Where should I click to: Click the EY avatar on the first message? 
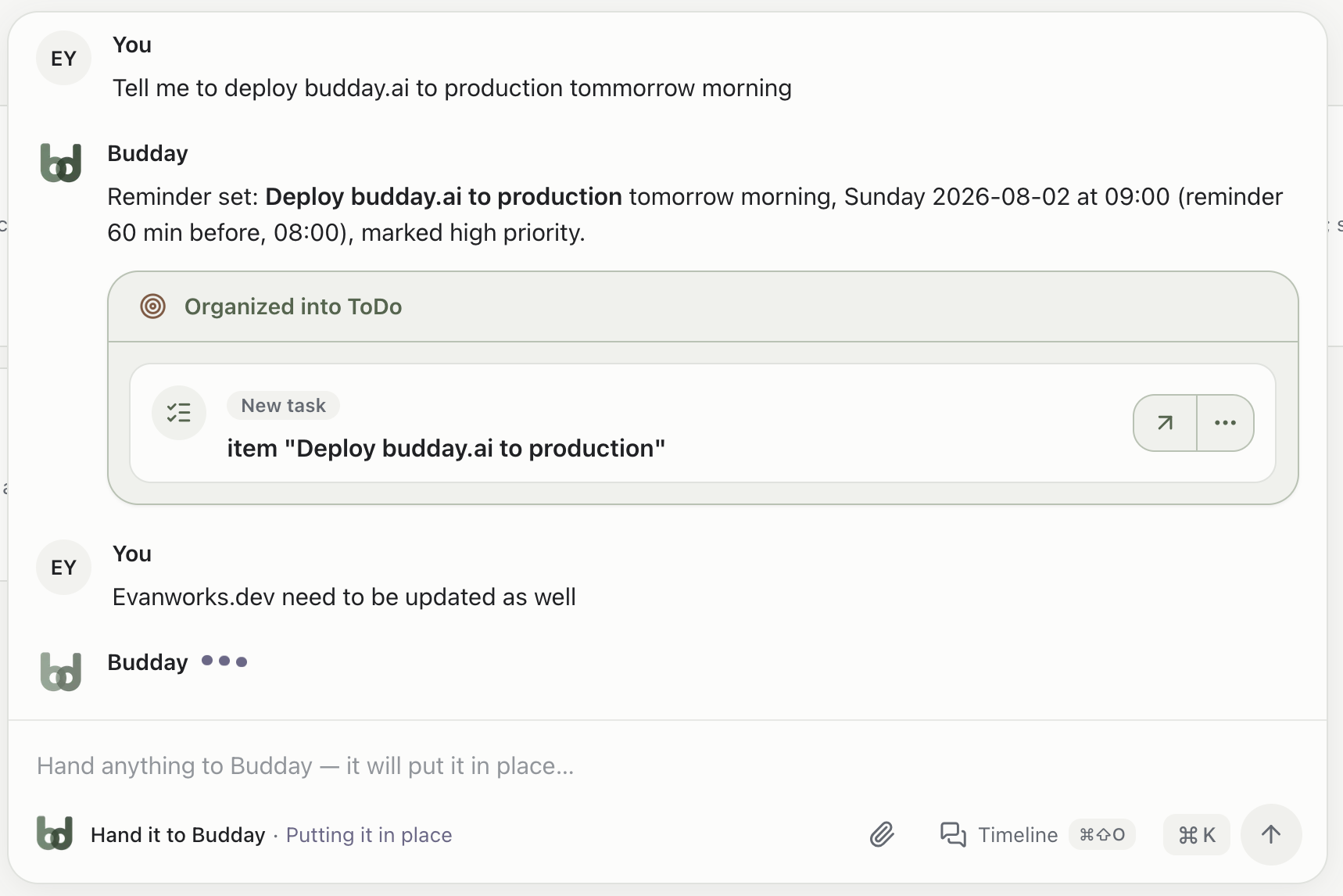point(63,59)
